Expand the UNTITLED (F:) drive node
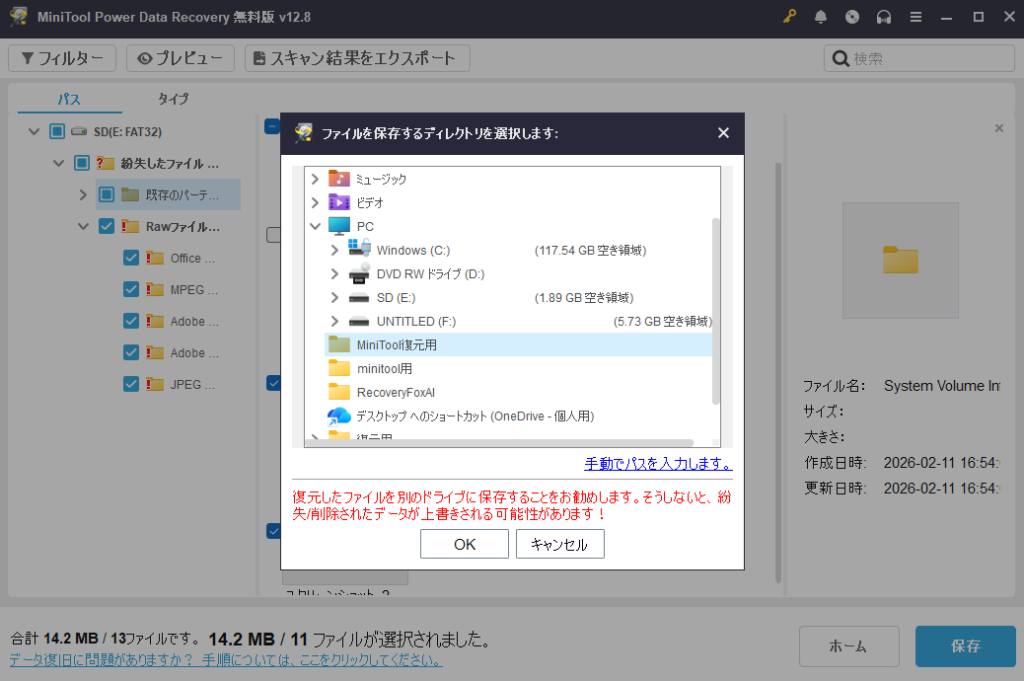This screenshot has width=1024, height=681. point(335,321)
